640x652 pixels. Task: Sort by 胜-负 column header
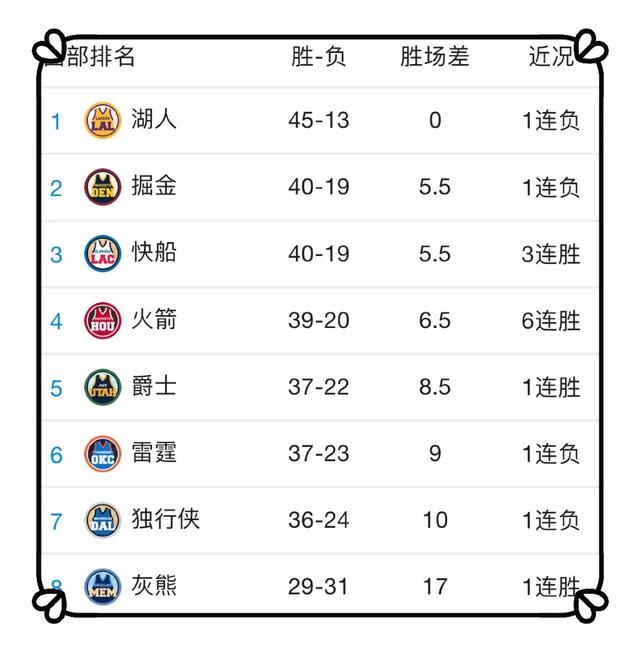point(319,56)
